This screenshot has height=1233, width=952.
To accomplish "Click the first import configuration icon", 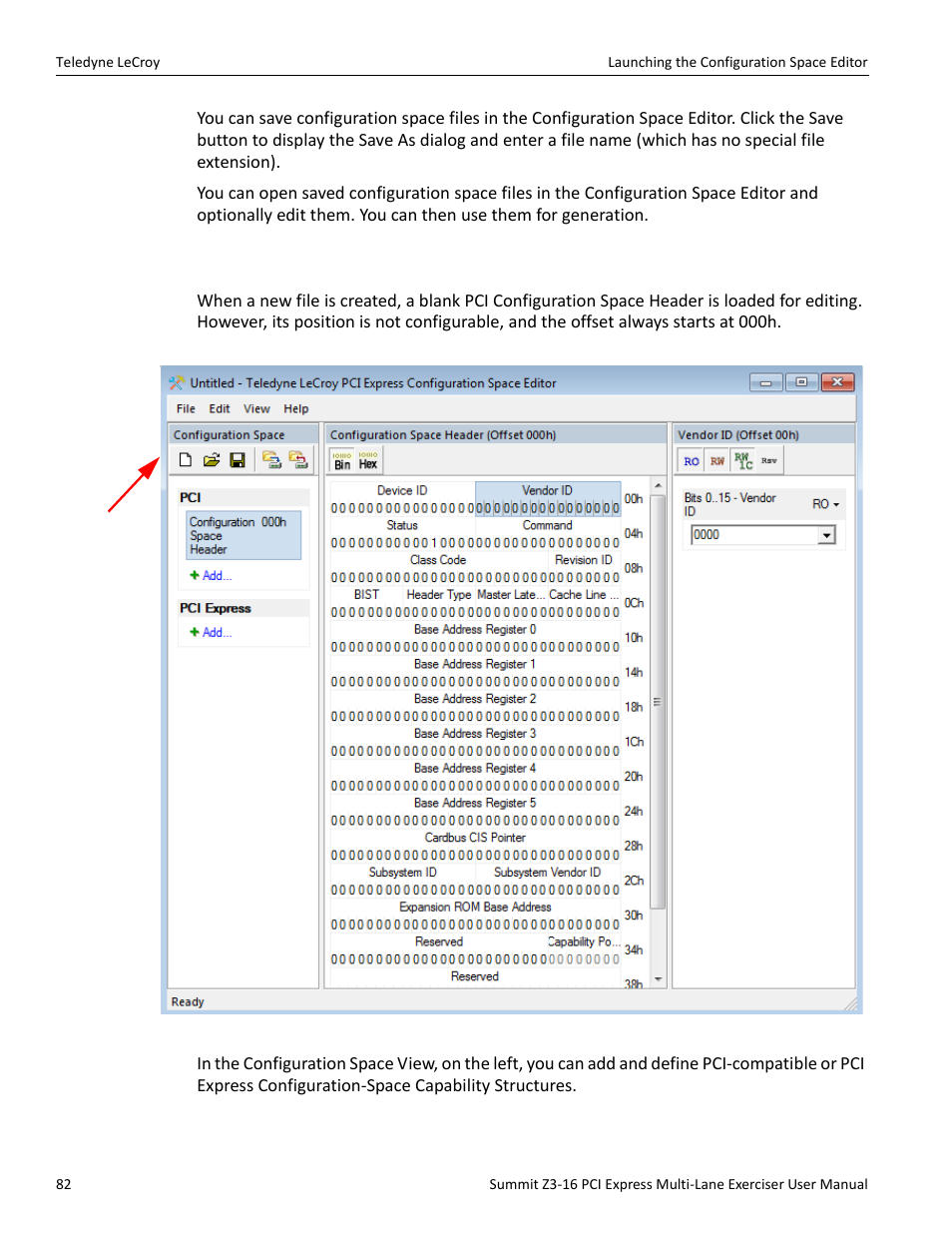I will point(271,460).
